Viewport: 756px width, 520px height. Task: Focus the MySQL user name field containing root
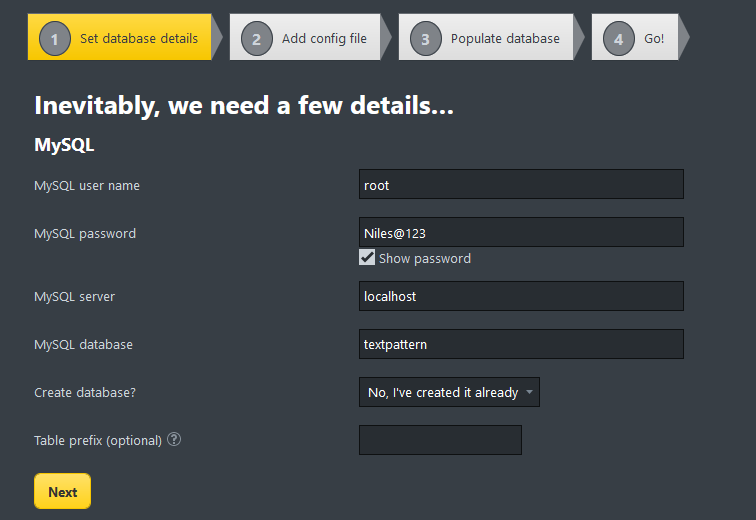point(520,185)
